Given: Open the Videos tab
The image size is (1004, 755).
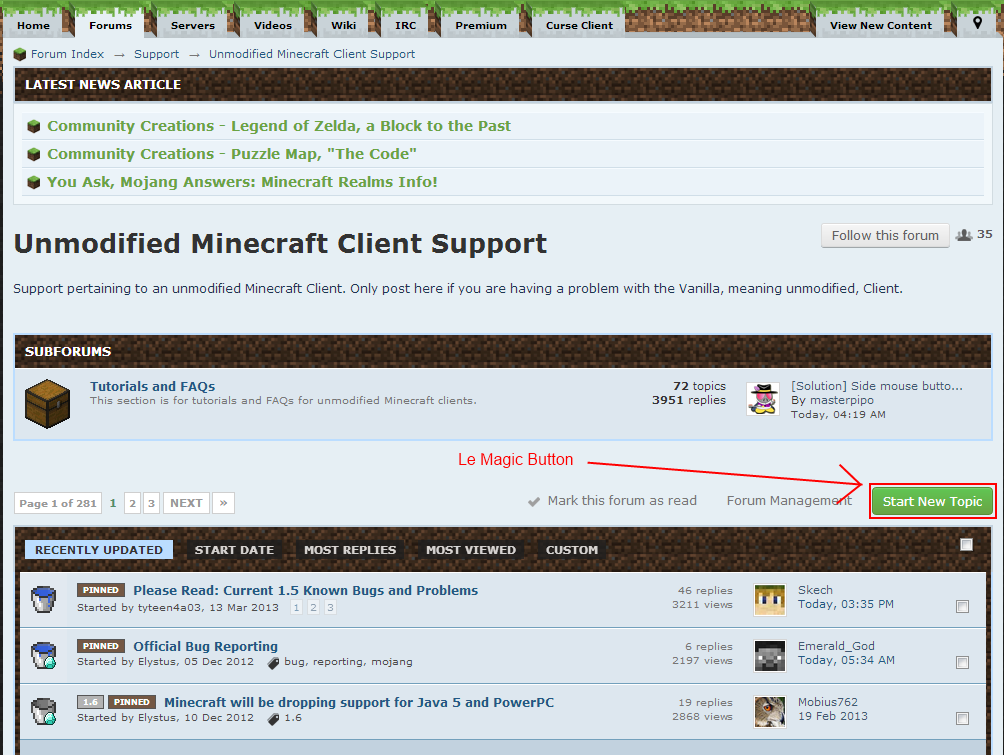Looking at the screenshot, I should tap(273, 26).
